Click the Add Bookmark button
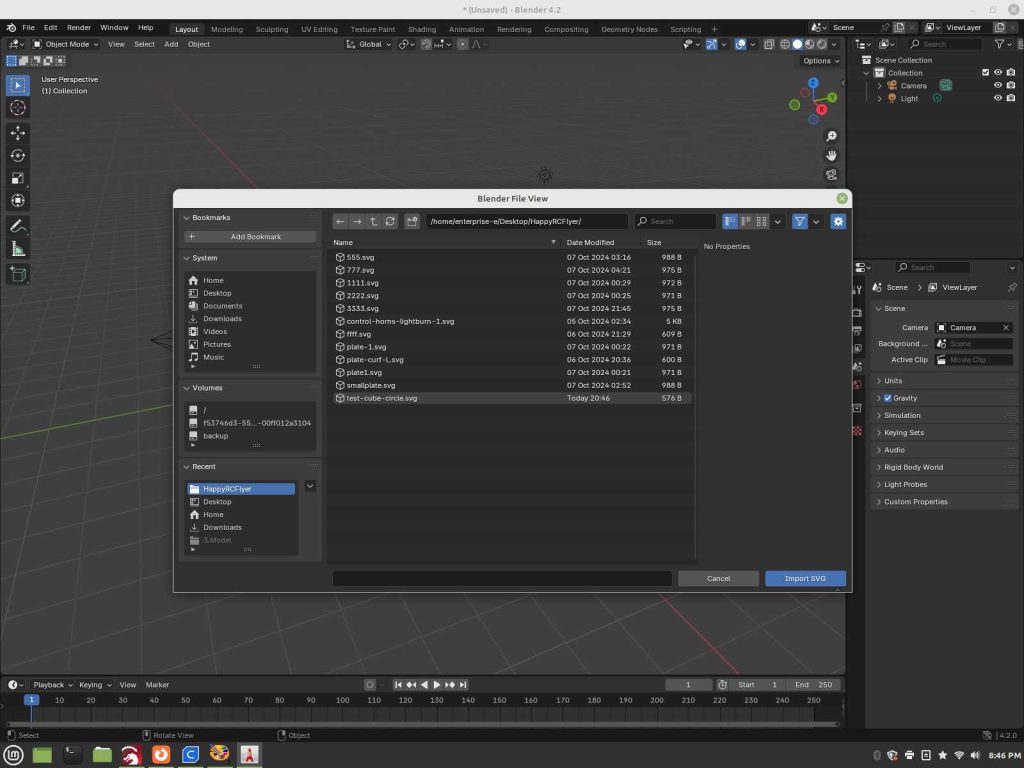The height and width of the screenshot is (768, 1024). point(250,236)
